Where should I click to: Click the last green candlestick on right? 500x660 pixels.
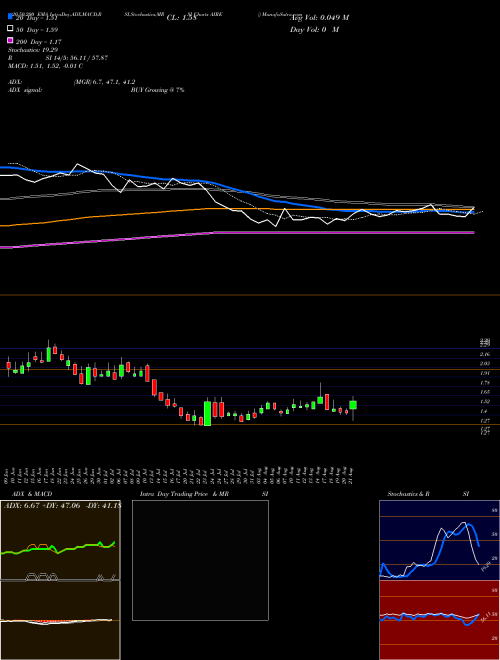click(353, 405)
